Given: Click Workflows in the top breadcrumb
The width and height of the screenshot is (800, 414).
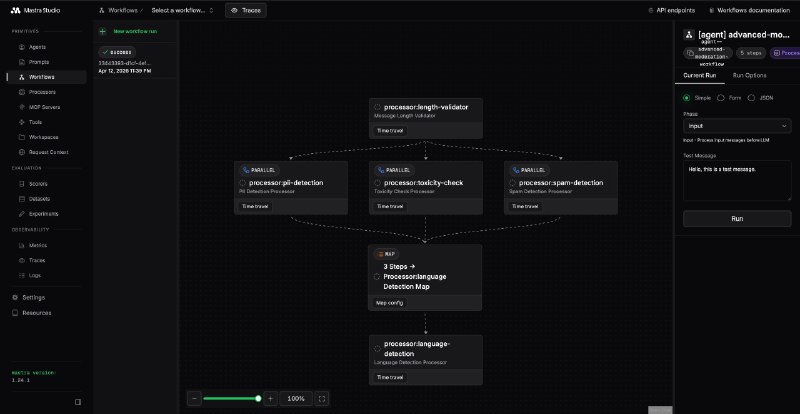Looking at the screenshot, I should (x=125, y=10).
